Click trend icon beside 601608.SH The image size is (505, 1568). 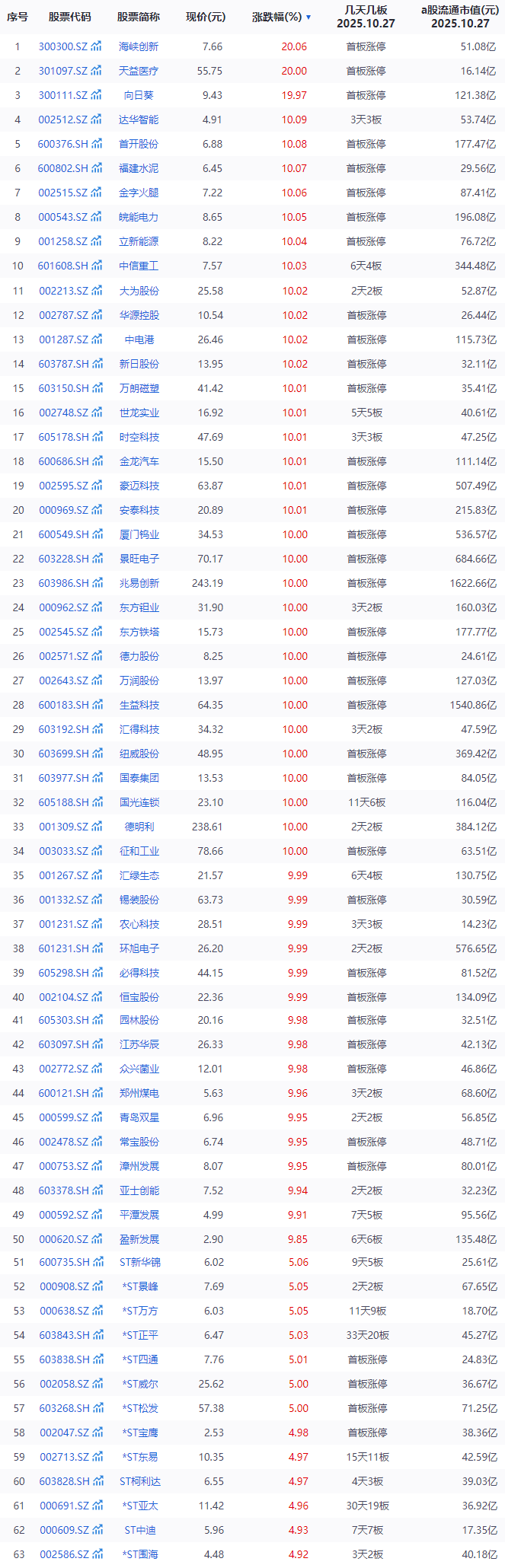[96, 266]
